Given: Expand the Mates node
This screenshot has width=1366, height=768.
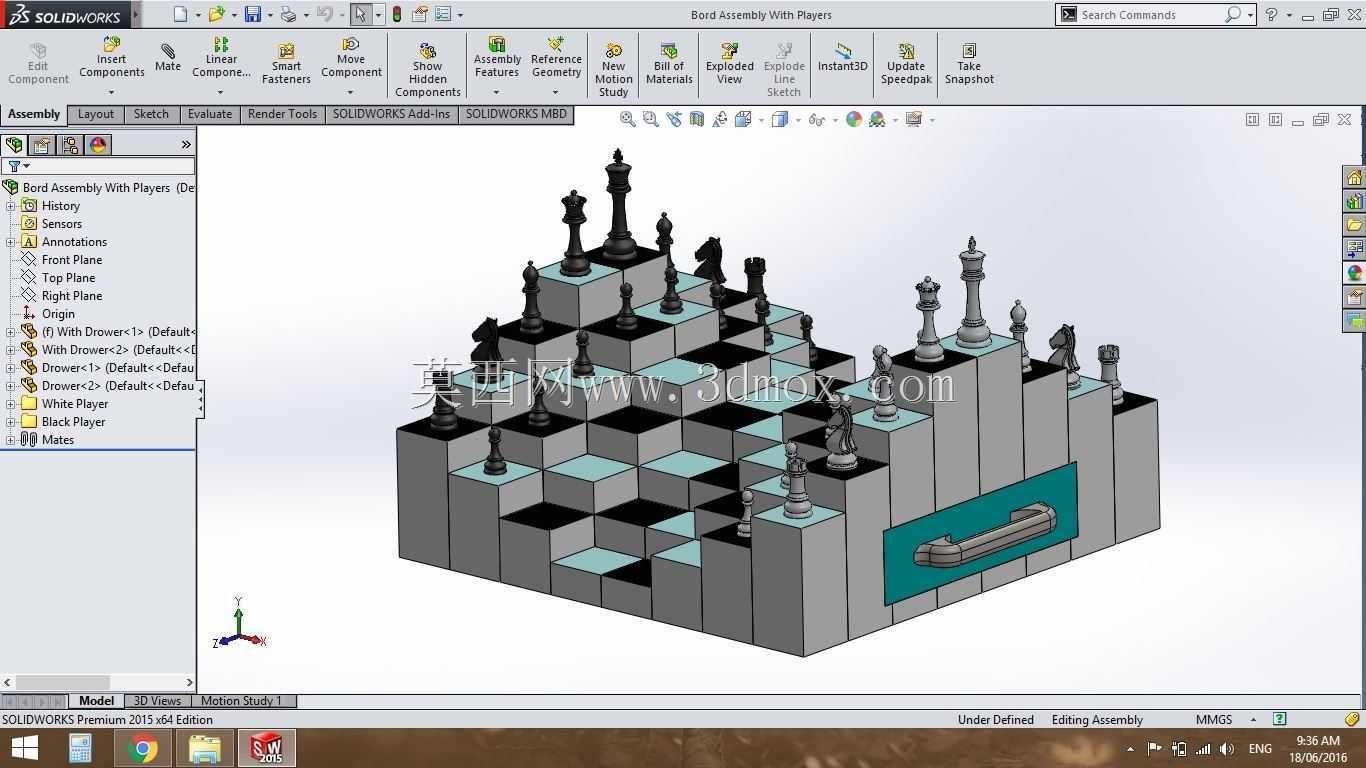Looking at the screenshot, I should point(11,440).
